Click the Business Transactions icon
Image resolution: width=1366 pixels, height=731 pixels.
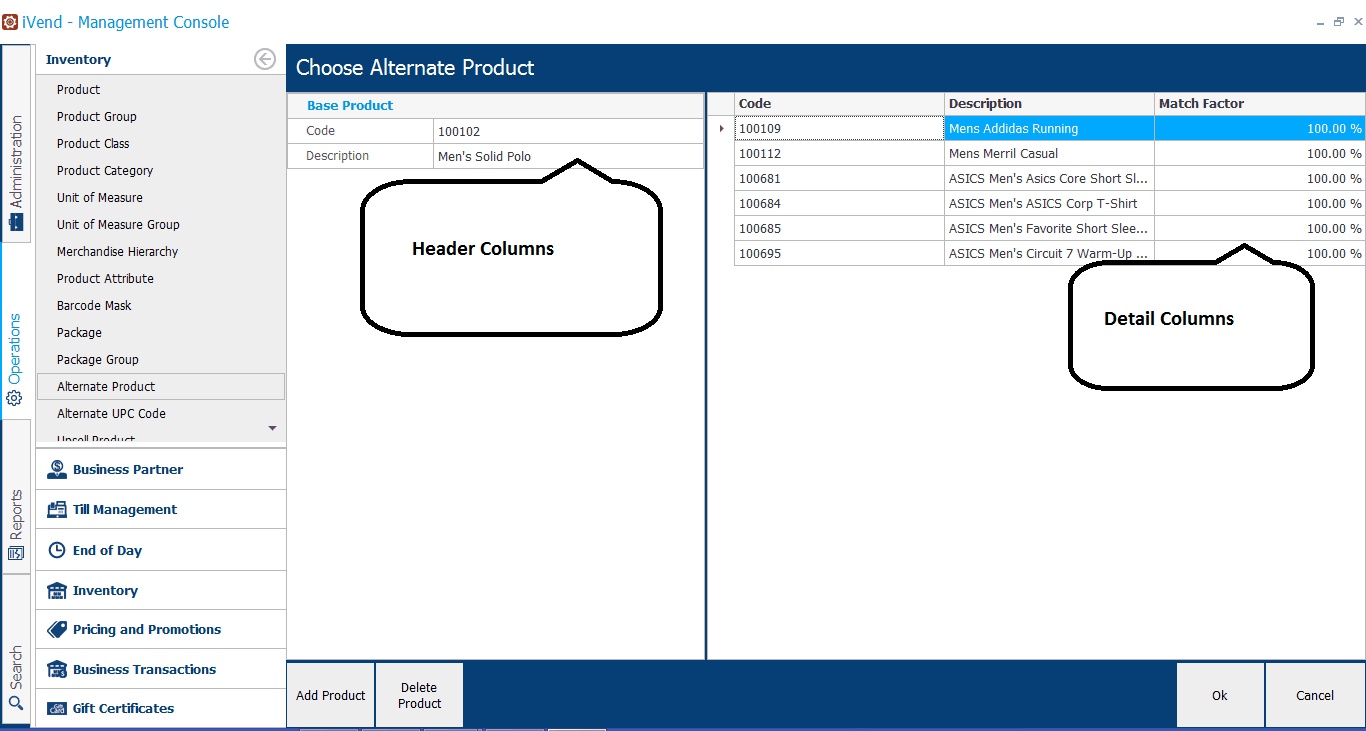point(57,669)
